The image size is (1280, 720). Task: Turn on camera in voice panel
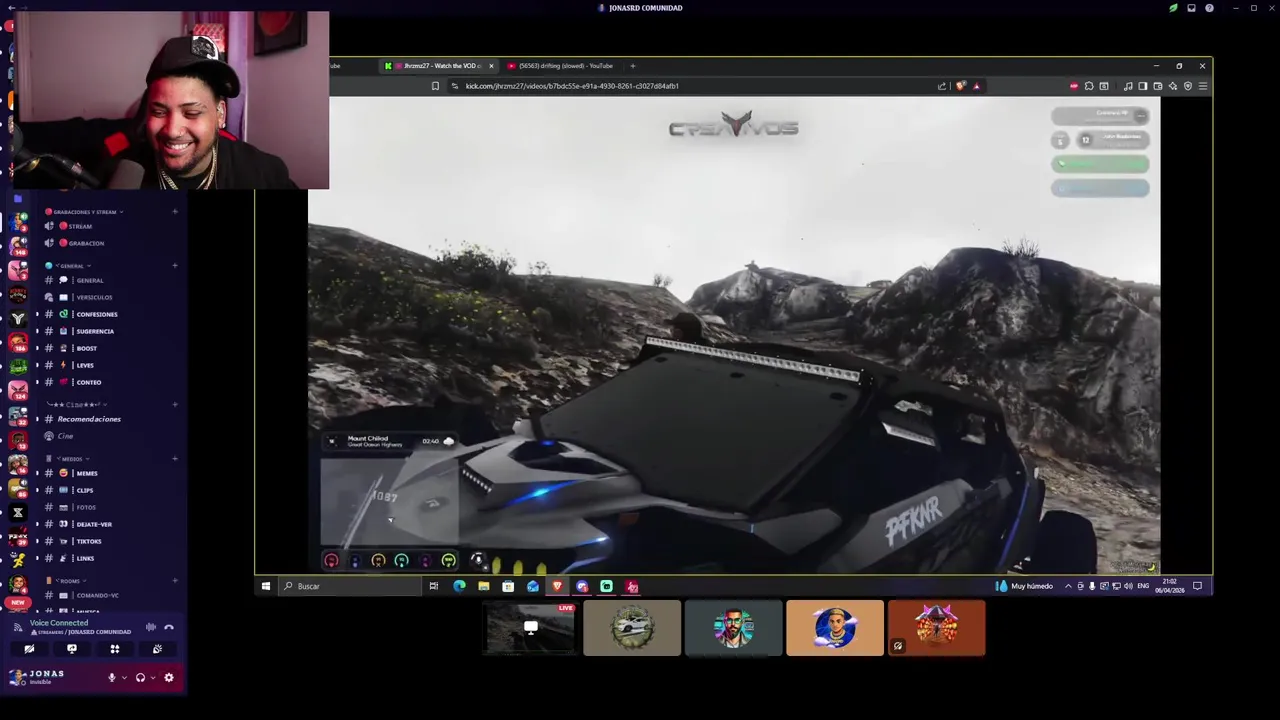click(29, 649)
